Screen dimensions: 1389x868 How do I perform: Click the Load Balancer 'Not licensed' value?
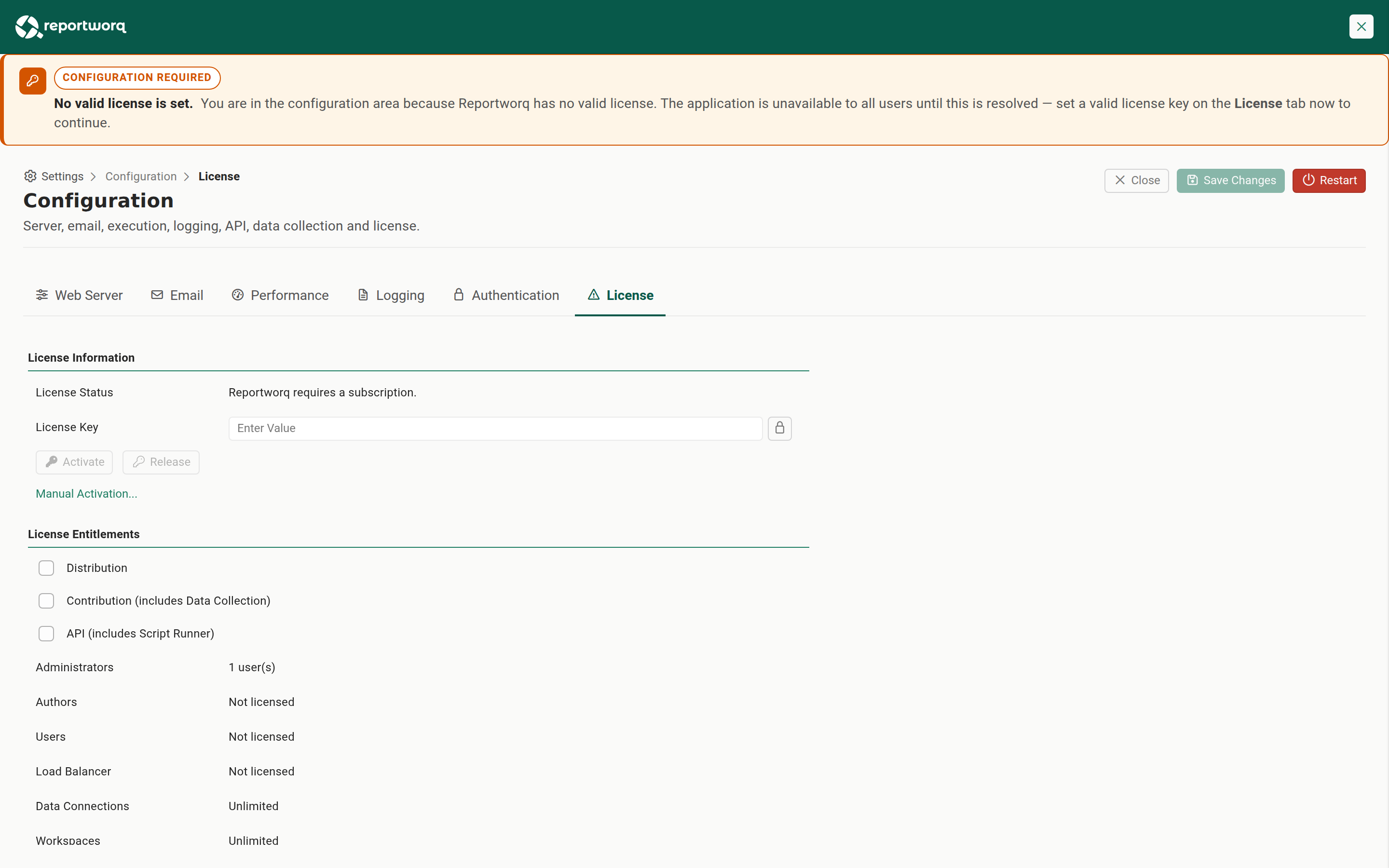[262, 772]
